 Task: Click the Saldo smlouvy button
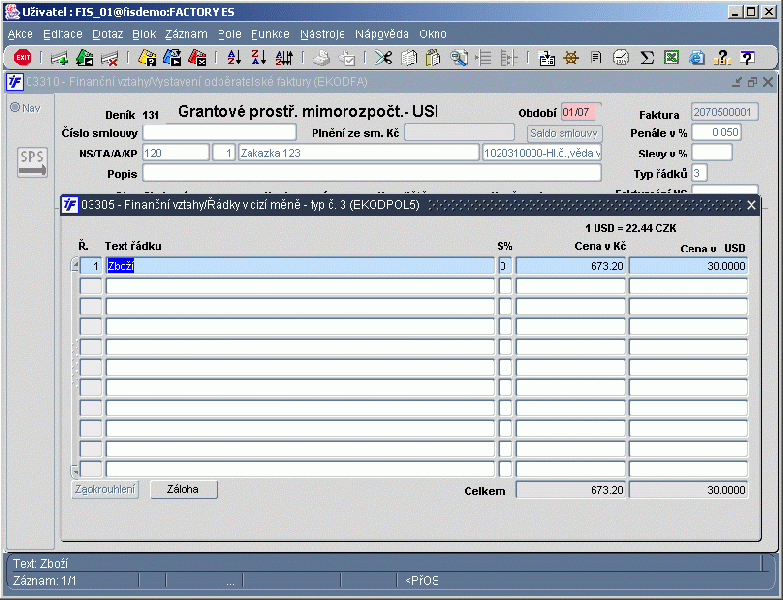tap(564, 133)
